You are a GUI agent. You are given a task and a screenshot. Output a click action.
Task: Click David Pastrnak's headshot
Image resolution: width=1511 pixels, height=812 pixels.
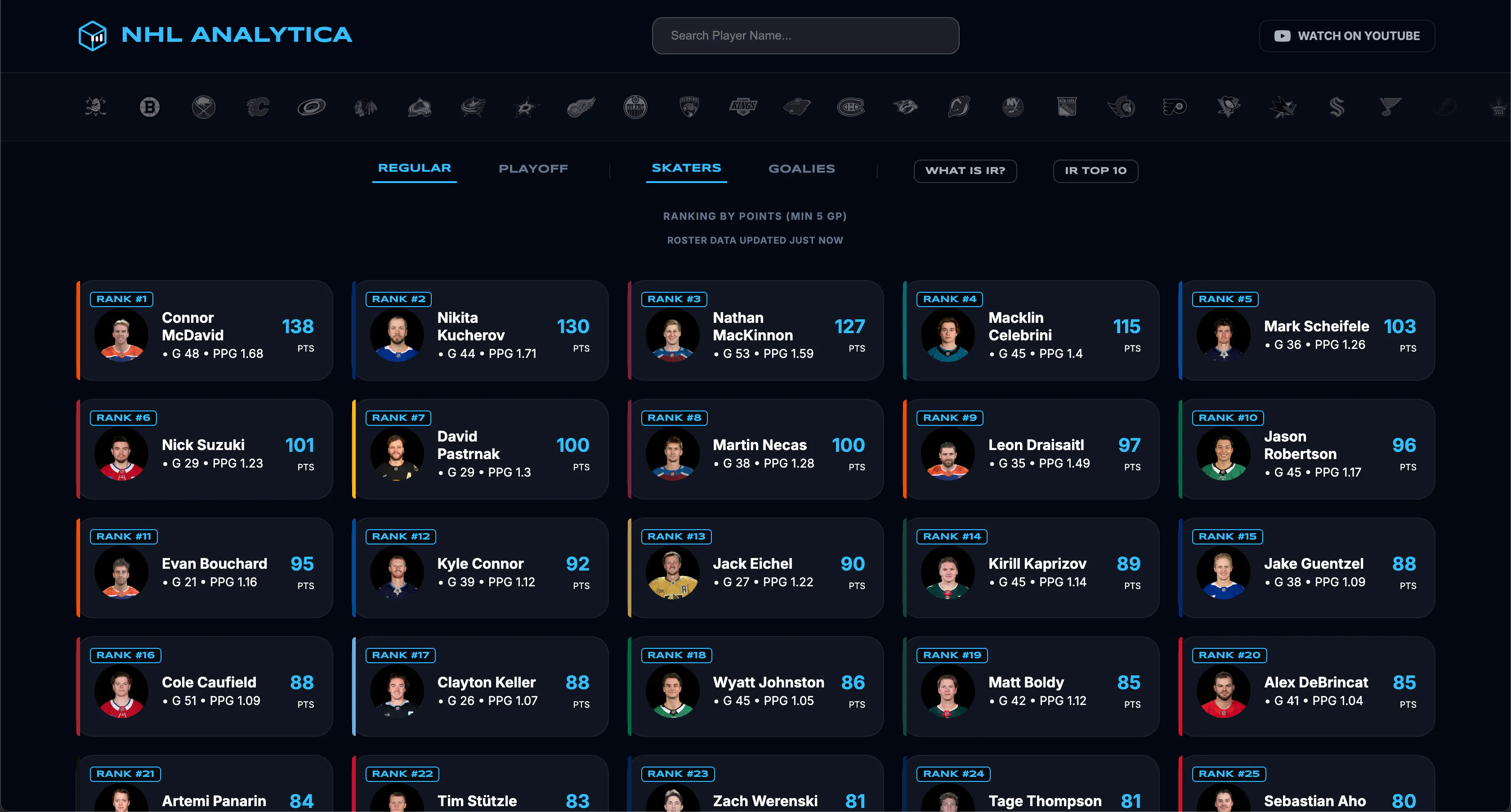(397, 454)
